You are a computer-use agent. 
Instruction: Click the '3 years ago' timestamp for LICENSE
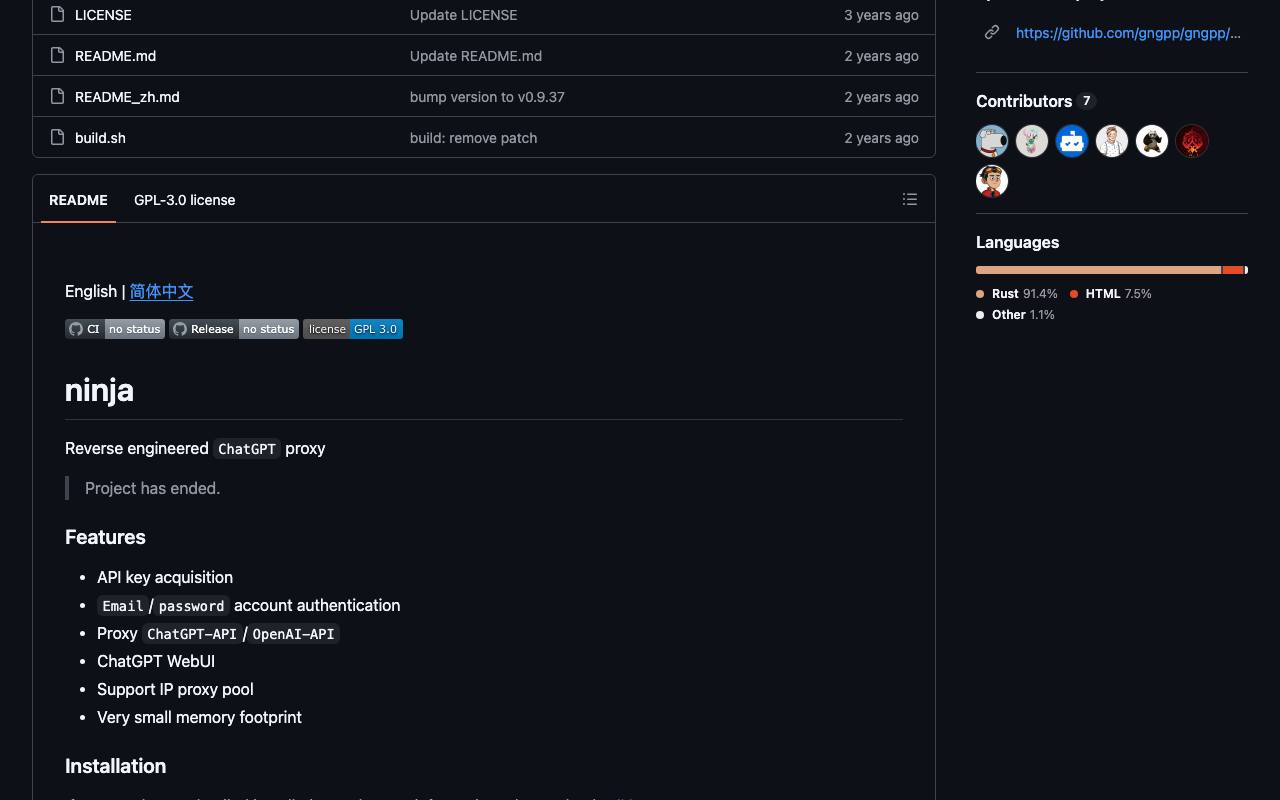pos(881,15)
